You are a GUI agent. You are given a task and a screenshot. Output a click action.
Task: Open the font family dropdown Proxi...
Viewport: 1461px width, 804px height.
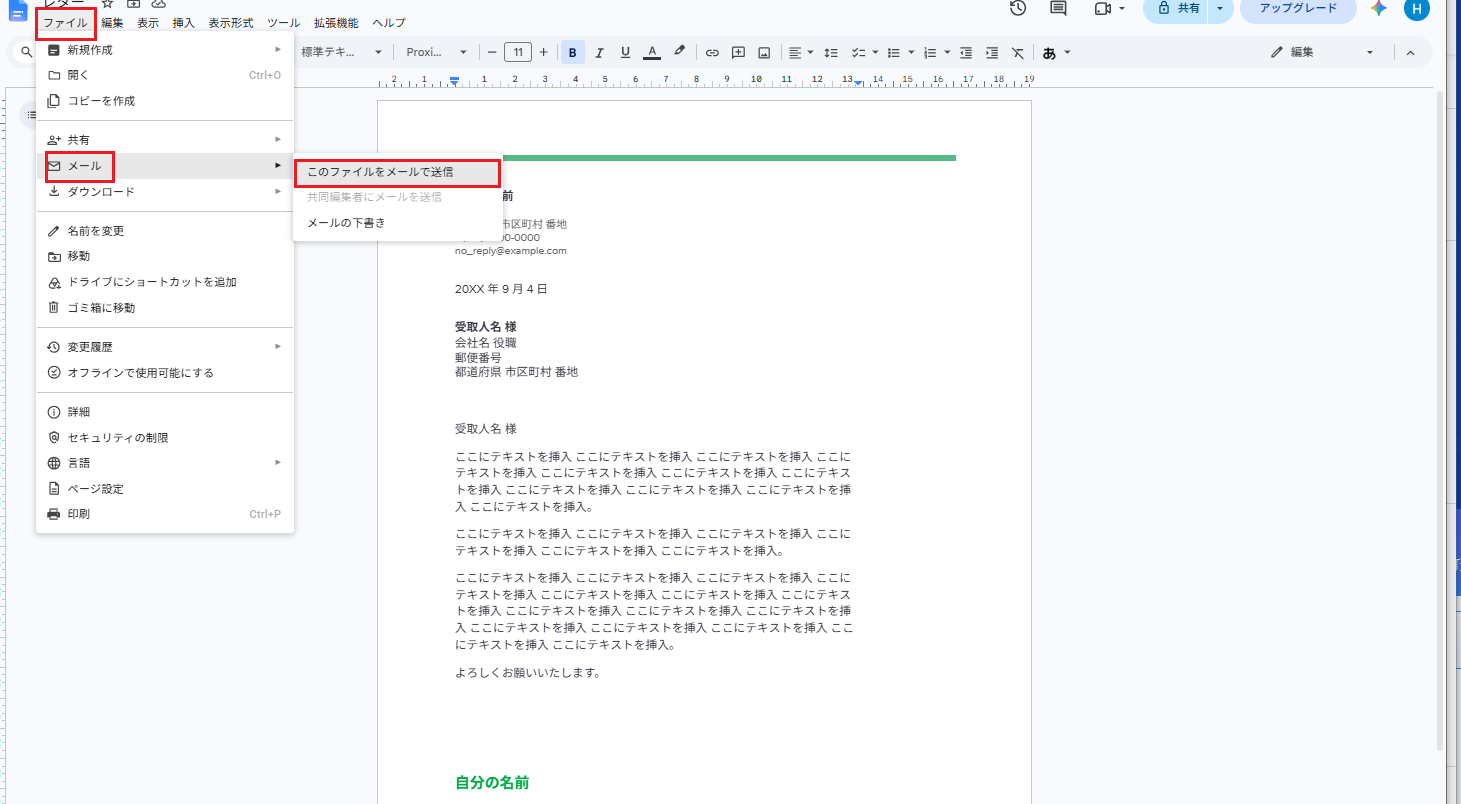[436, 52]
